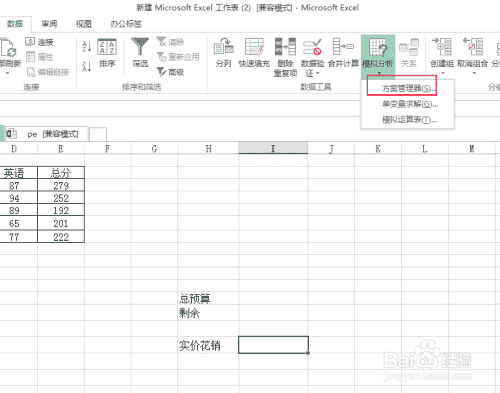Select the cell containing 192
Viewport: 500px width, 393px height.
pos(61,210)
